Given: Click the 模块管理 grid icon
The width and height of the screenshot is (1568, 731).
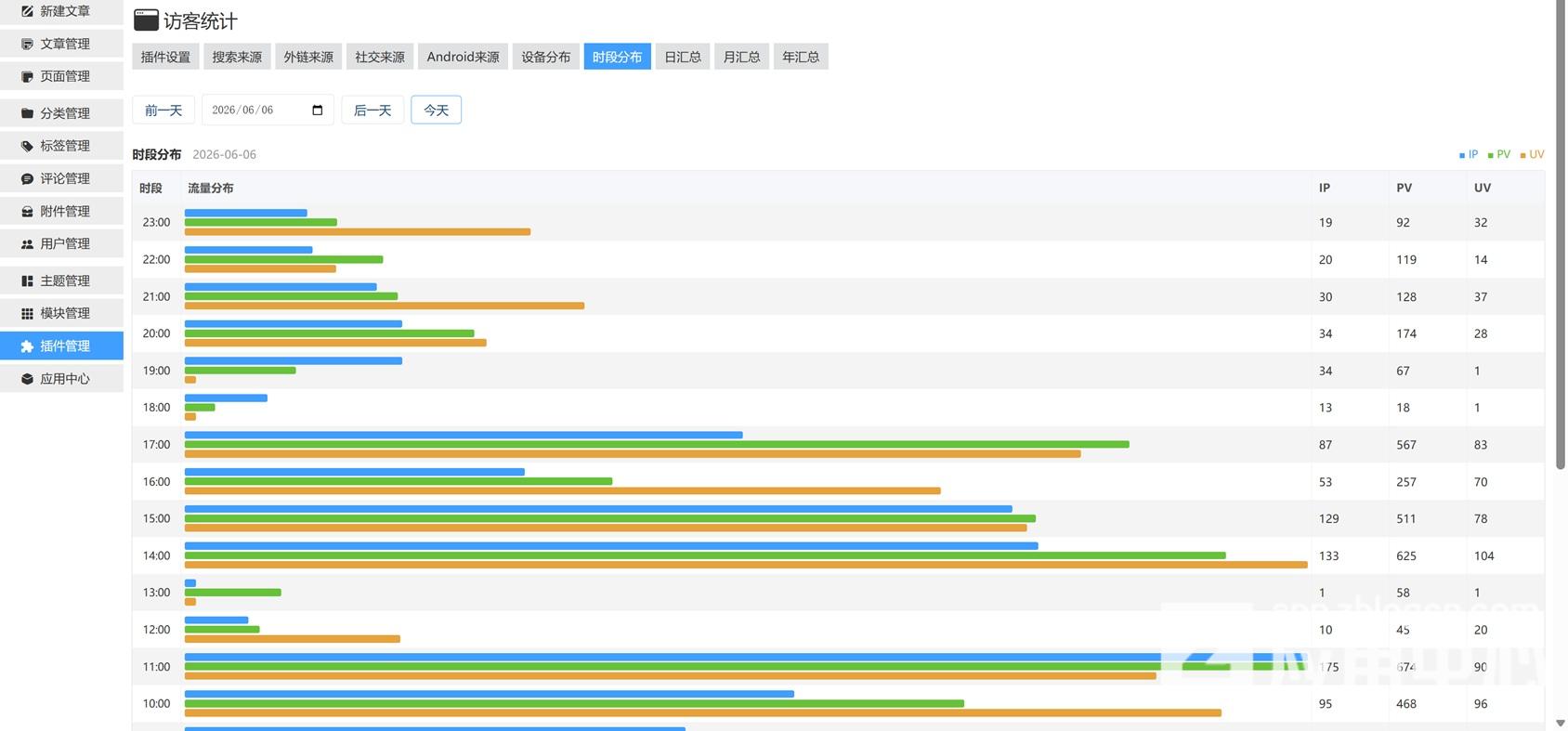Looking at the screenshot, I should click(27, 313).
